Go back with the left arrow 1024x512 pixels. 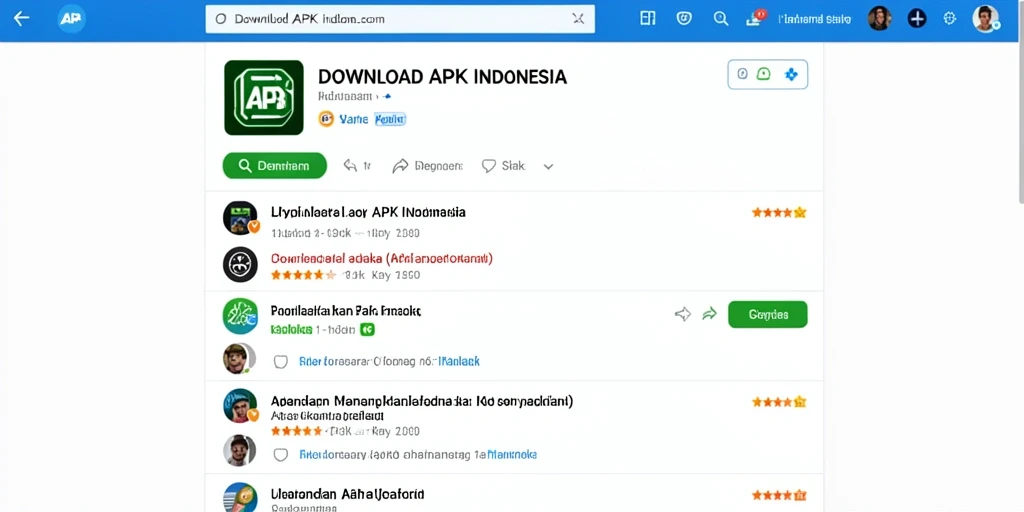coord(22,18)
